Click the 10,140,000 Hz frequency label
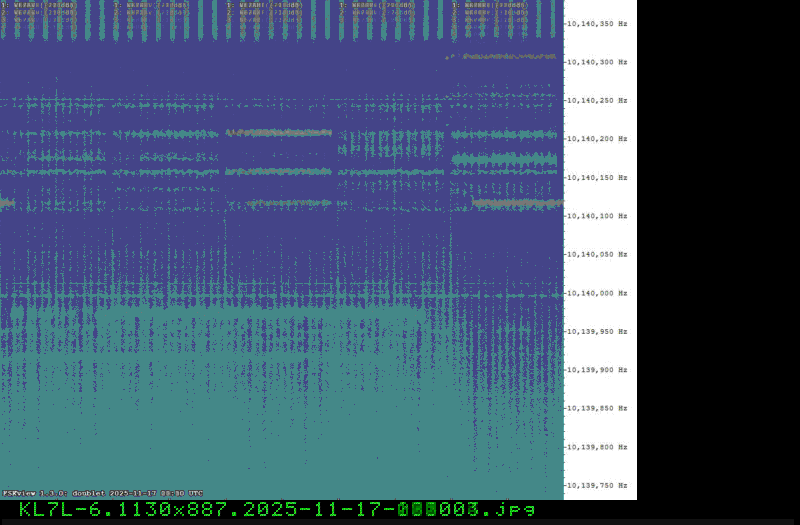The height and width of the screenshot is (525, 800). tap(598, 293)
